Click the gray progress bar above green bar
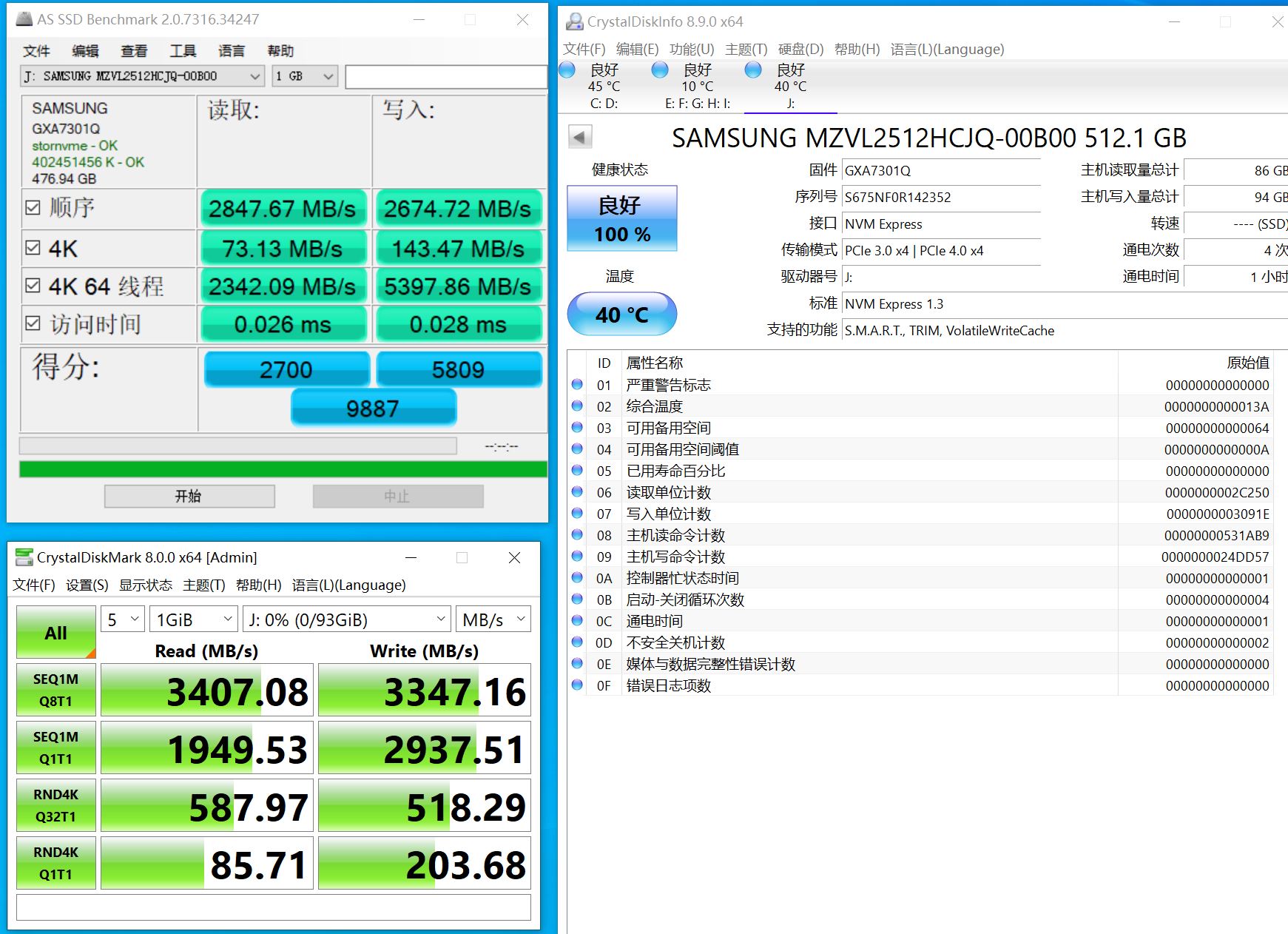The width and height of the screenshot is (1288, 934). pos(237,446)
